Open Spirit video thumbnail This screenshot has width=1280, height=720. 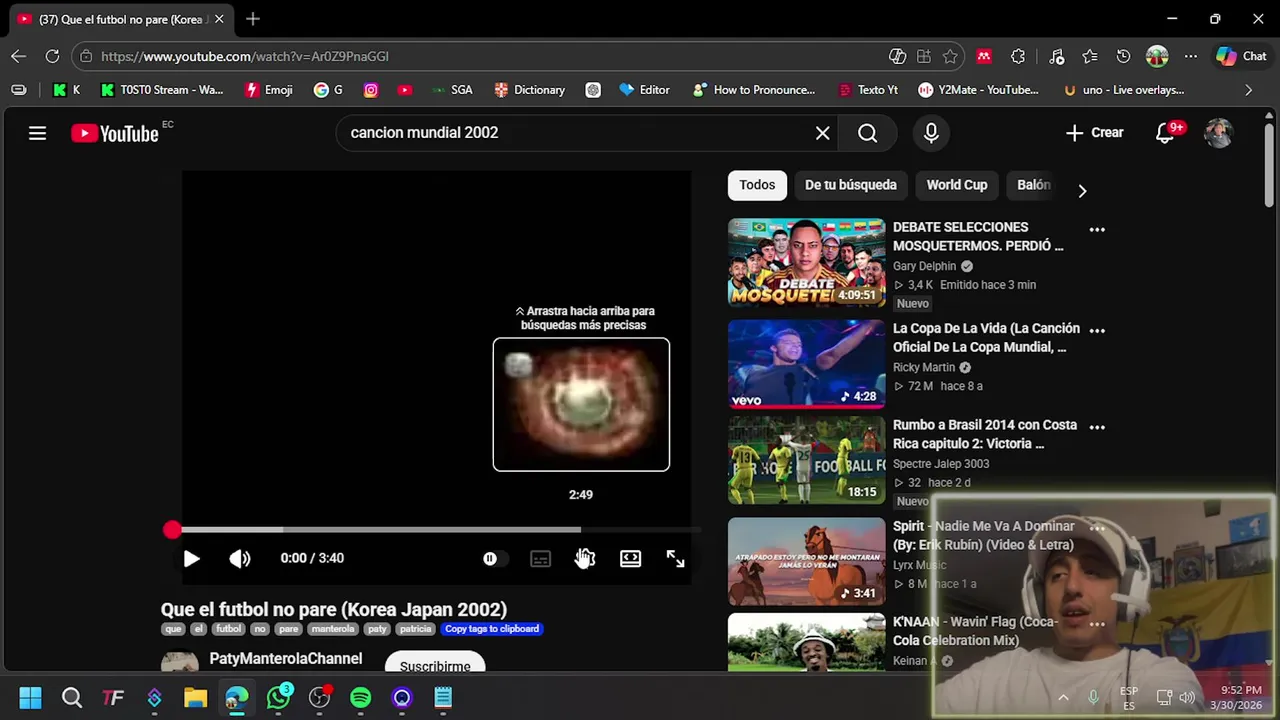point(807,562)
